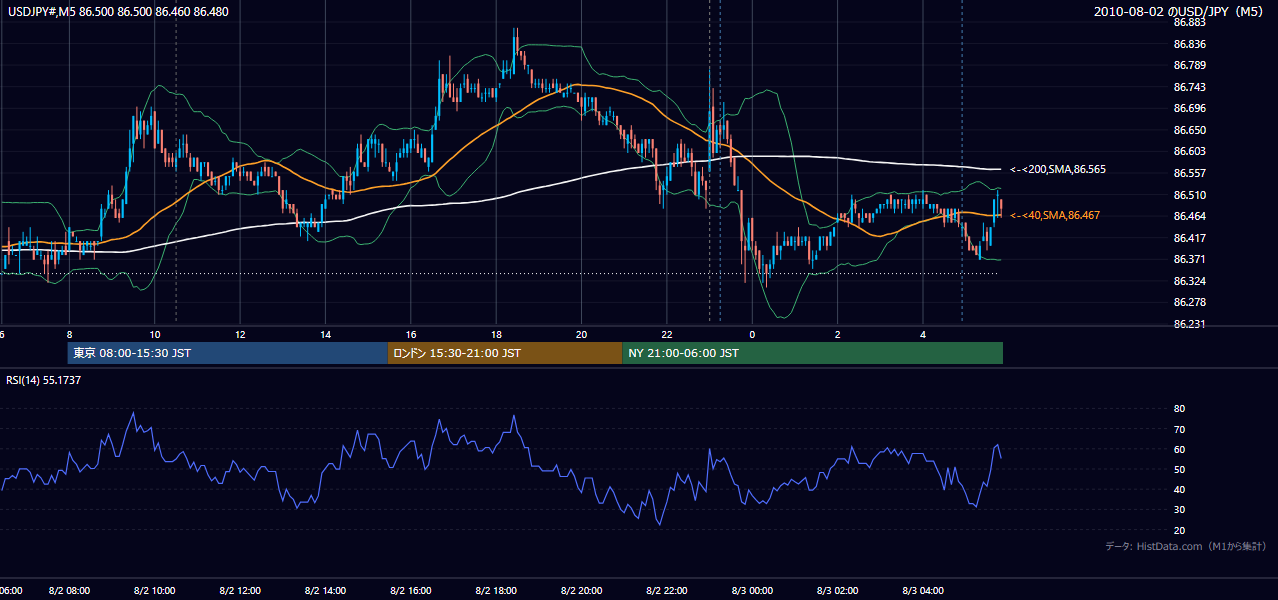Click price level 86.417 on price axis
The image size is (1278, 600).
click(x=1189, y=238)
